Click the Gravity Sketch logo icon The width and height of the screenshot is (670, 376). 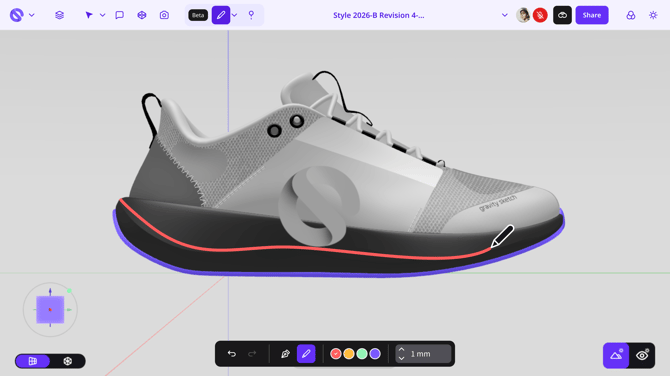point(17,15)
